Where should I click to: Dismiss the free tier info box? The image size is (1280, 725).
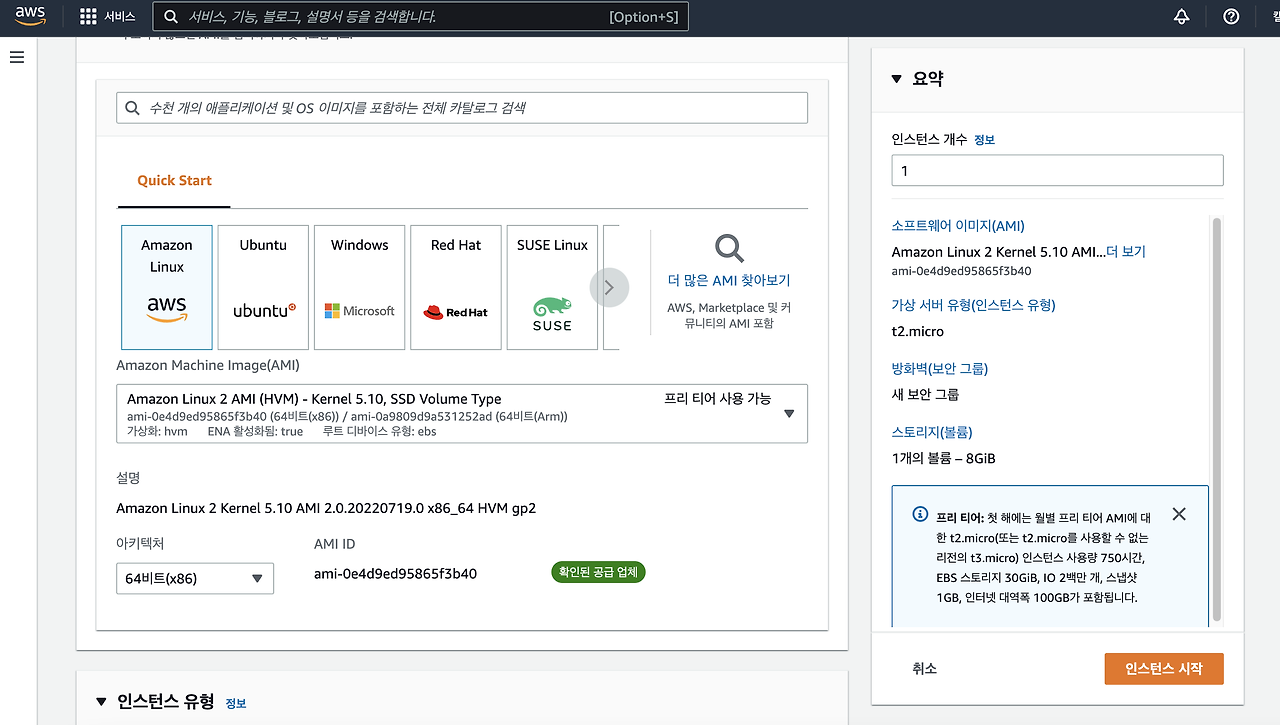click(1179, 514)
